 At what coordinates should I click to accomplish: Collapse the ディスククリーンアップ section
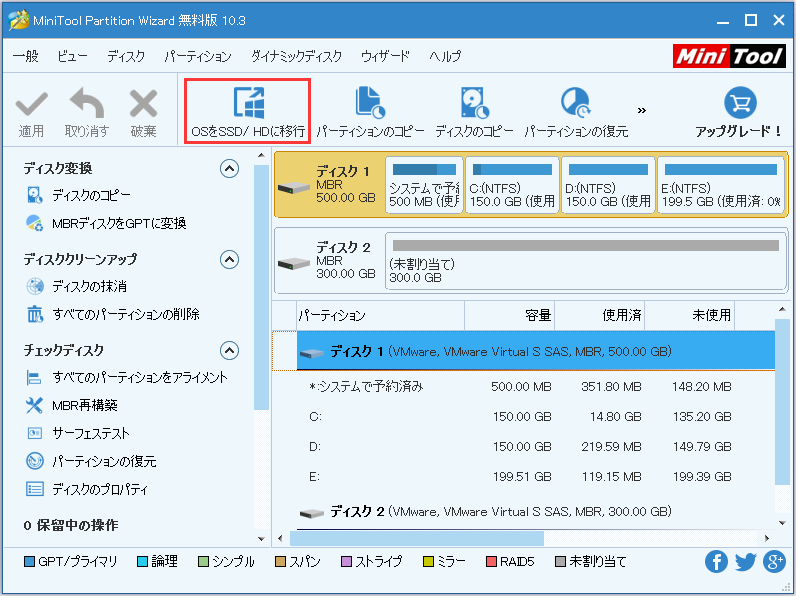pyautogui.click(x=229, y=259)
